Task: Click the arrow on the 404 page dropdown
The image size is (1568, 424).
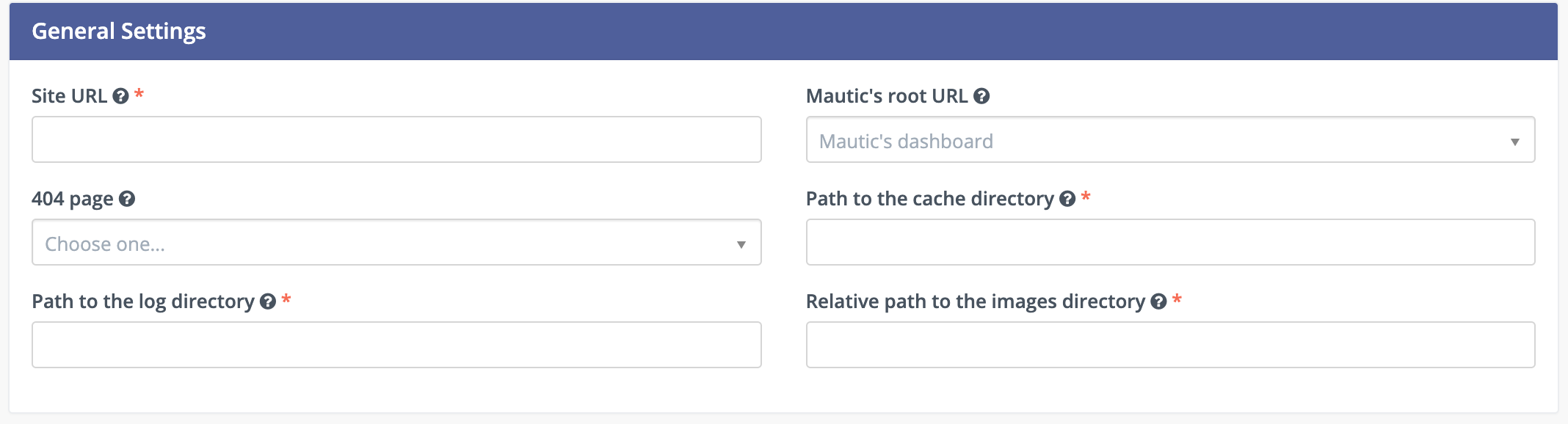Action: [741, 244]
